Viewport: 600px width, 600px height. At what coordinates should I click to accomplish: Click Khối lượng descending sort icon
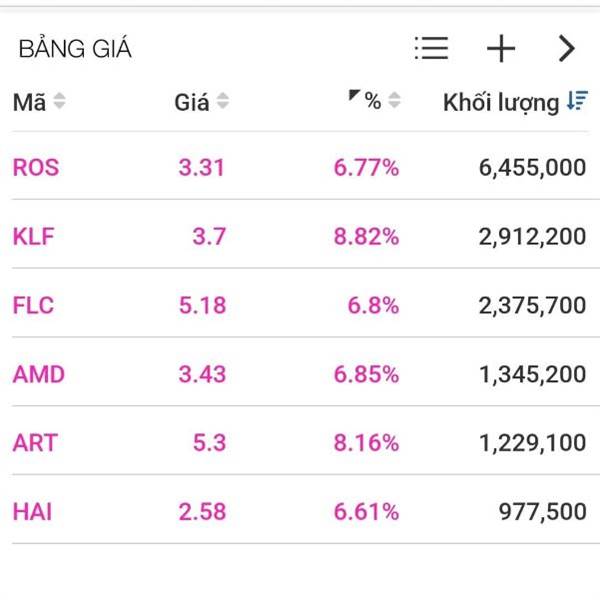(x=576, y=101)
